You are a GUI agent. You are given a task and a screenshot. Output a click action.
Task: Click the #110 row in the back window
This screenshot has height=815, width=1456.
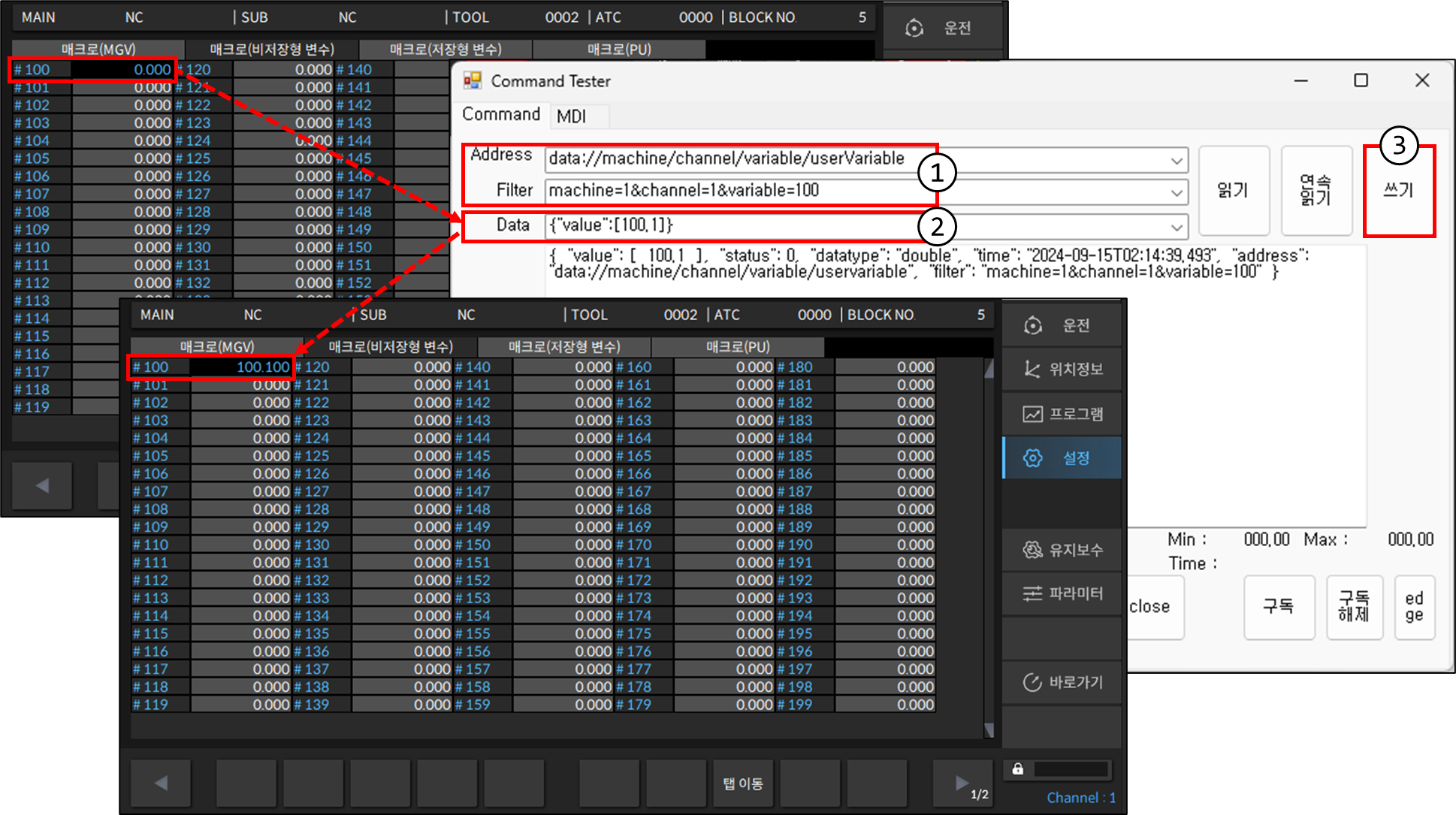click(x=92, y=247)
